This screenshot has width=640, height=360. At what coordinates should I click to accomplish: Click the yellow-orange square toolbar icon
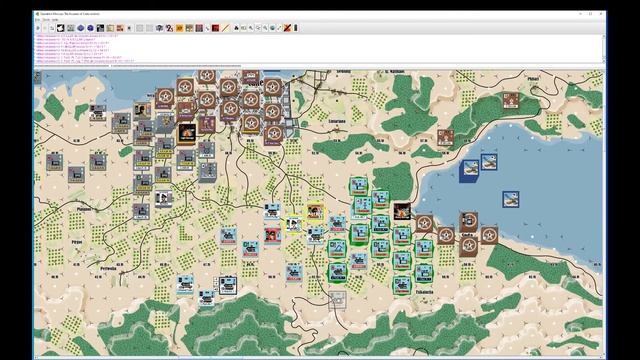(179, 28)
